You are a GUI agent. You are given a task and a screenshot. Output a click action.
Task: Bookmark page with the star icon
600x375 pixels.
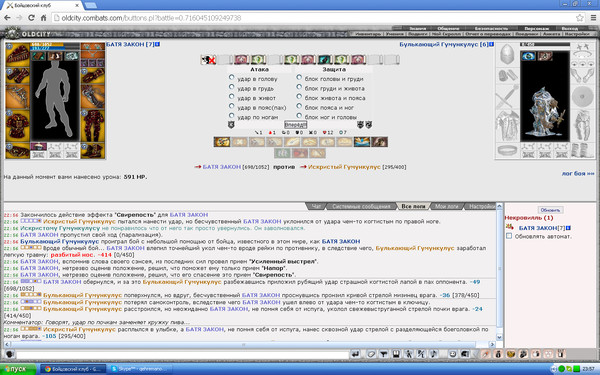(x=579, y=18)
